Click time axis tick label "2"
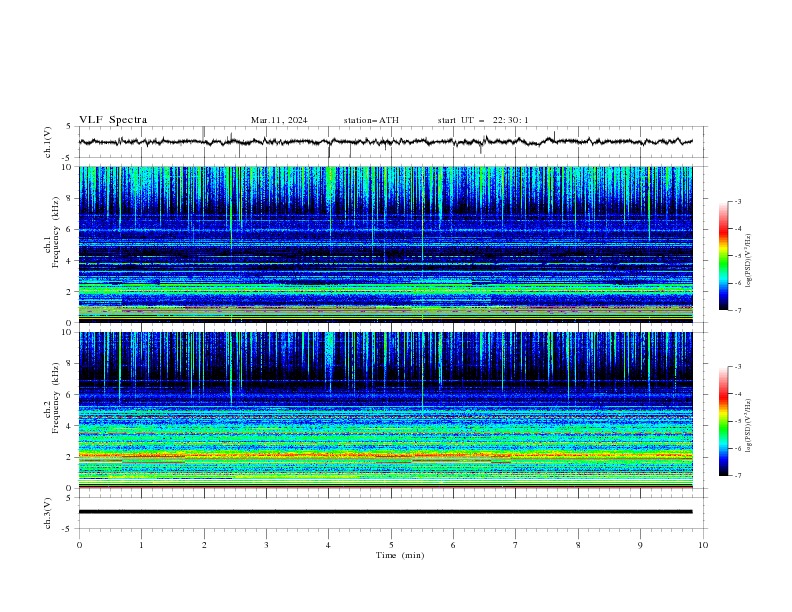The height and width of the screenshot is (612, 792). coord(204,545)
